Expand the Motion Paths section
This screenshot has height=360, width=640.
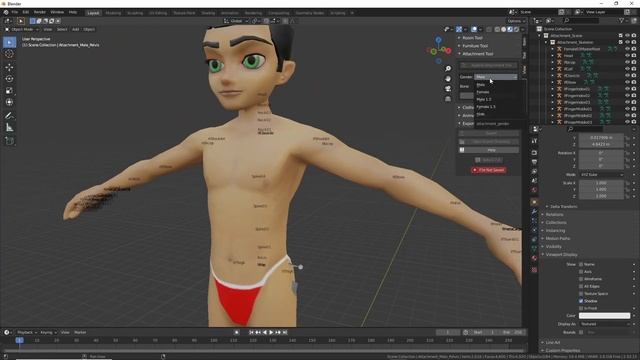coord(558,239)
